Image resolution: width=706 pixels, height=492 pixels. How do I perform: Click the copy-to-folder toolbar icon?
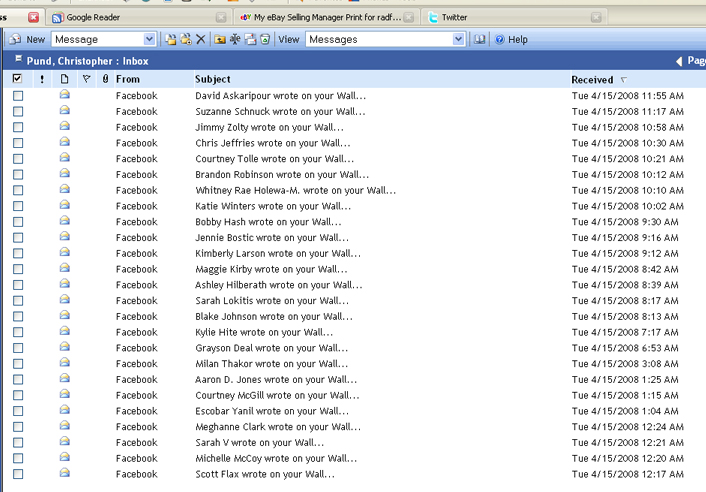tap(186, 39)
